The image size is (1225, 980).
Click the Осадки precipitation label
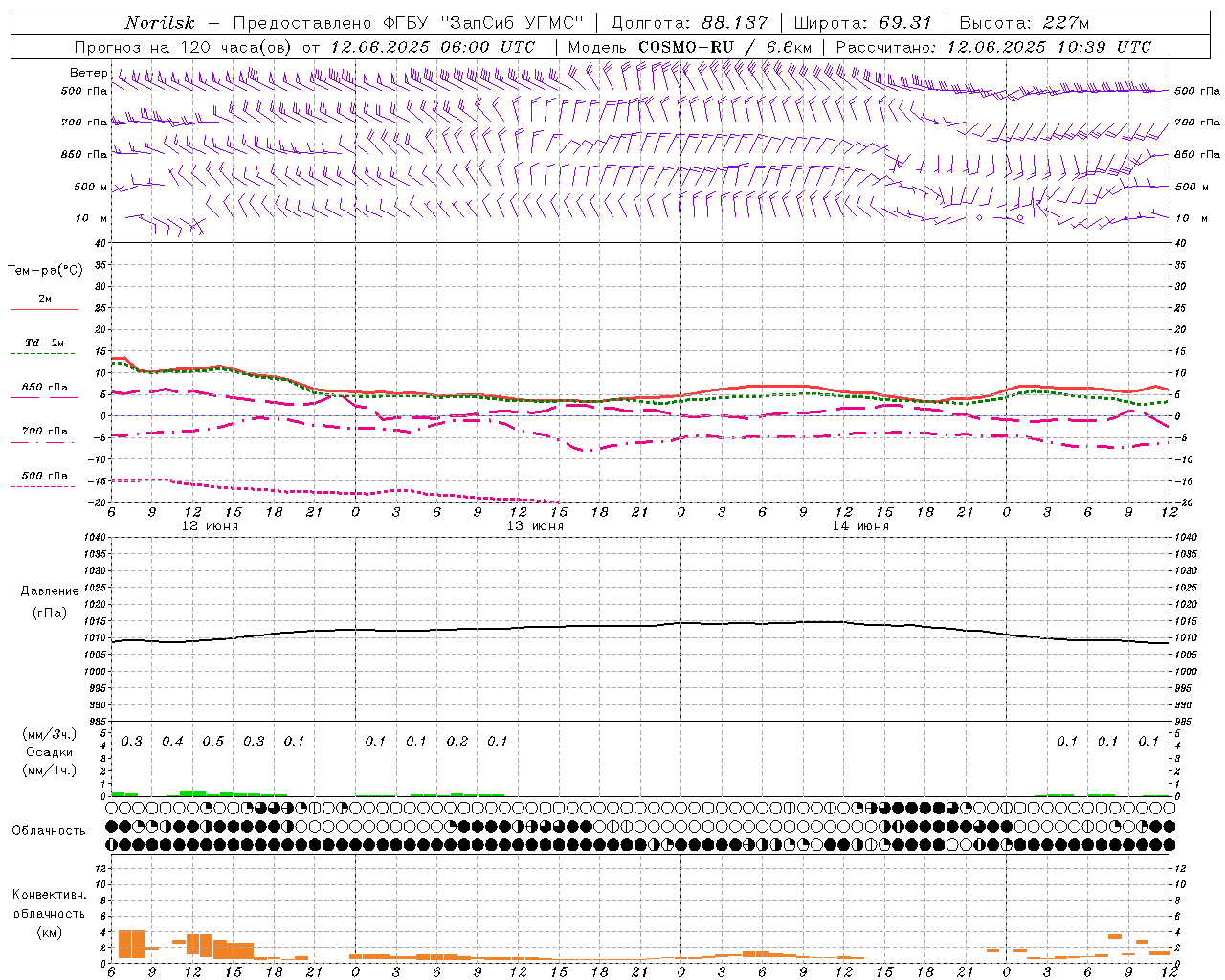(x=49, y=752)
